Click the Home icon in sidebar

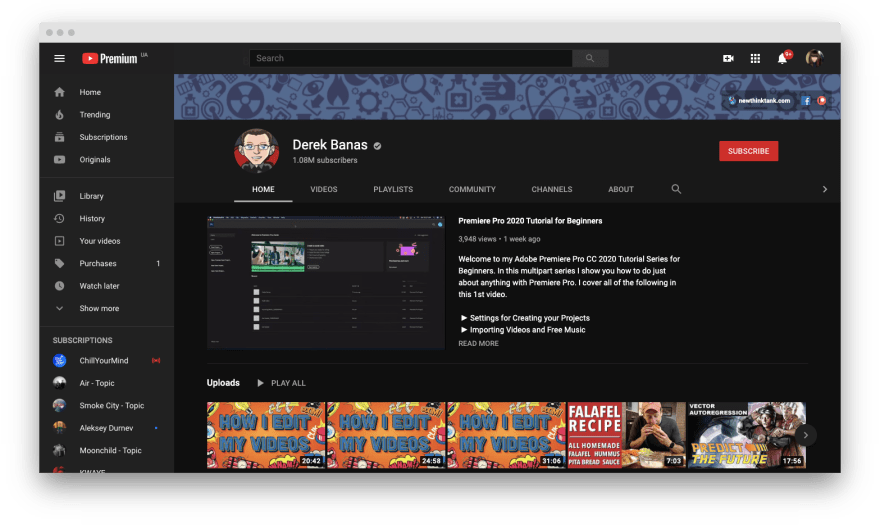point(59,92)
